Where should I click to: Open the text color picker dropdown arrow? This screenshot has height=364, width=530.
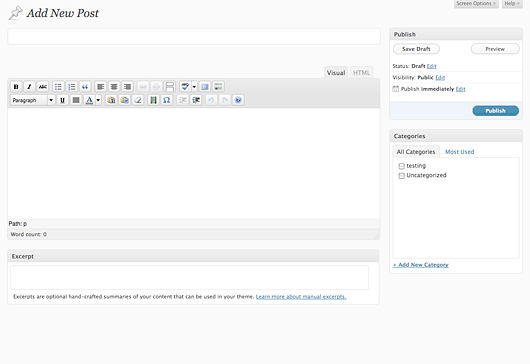point(98,100)
